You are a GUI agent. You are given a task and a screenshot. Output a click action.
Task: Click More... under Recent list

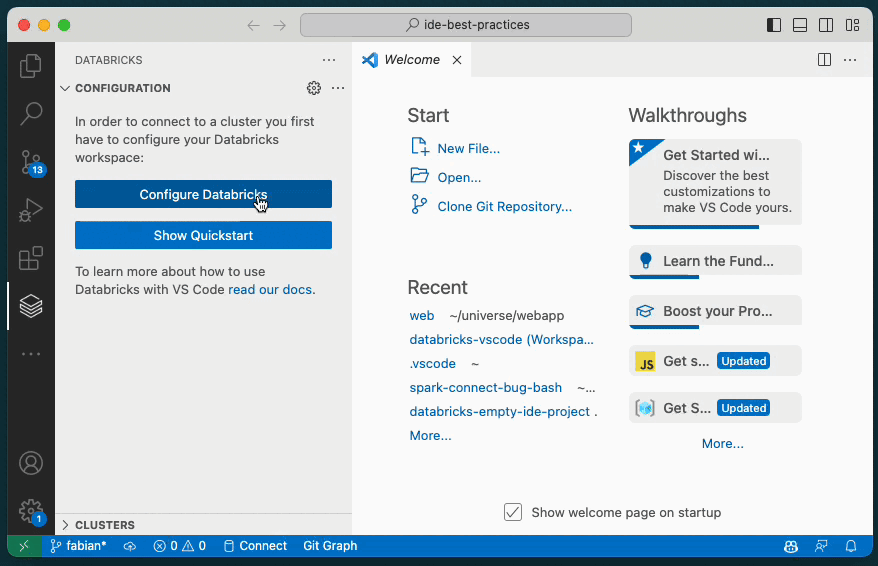(x=430, y=436)
